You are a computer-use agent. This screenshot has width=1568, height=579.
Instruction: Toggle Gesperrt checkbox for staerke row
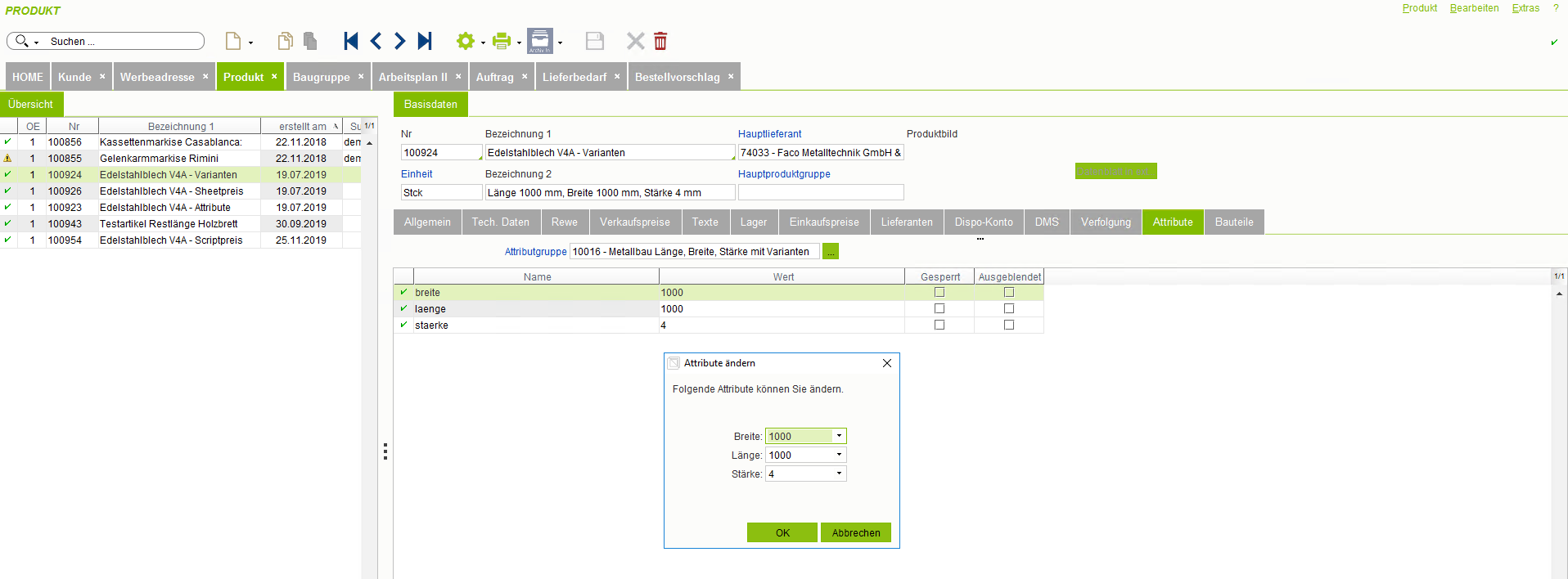pos(939,325)
